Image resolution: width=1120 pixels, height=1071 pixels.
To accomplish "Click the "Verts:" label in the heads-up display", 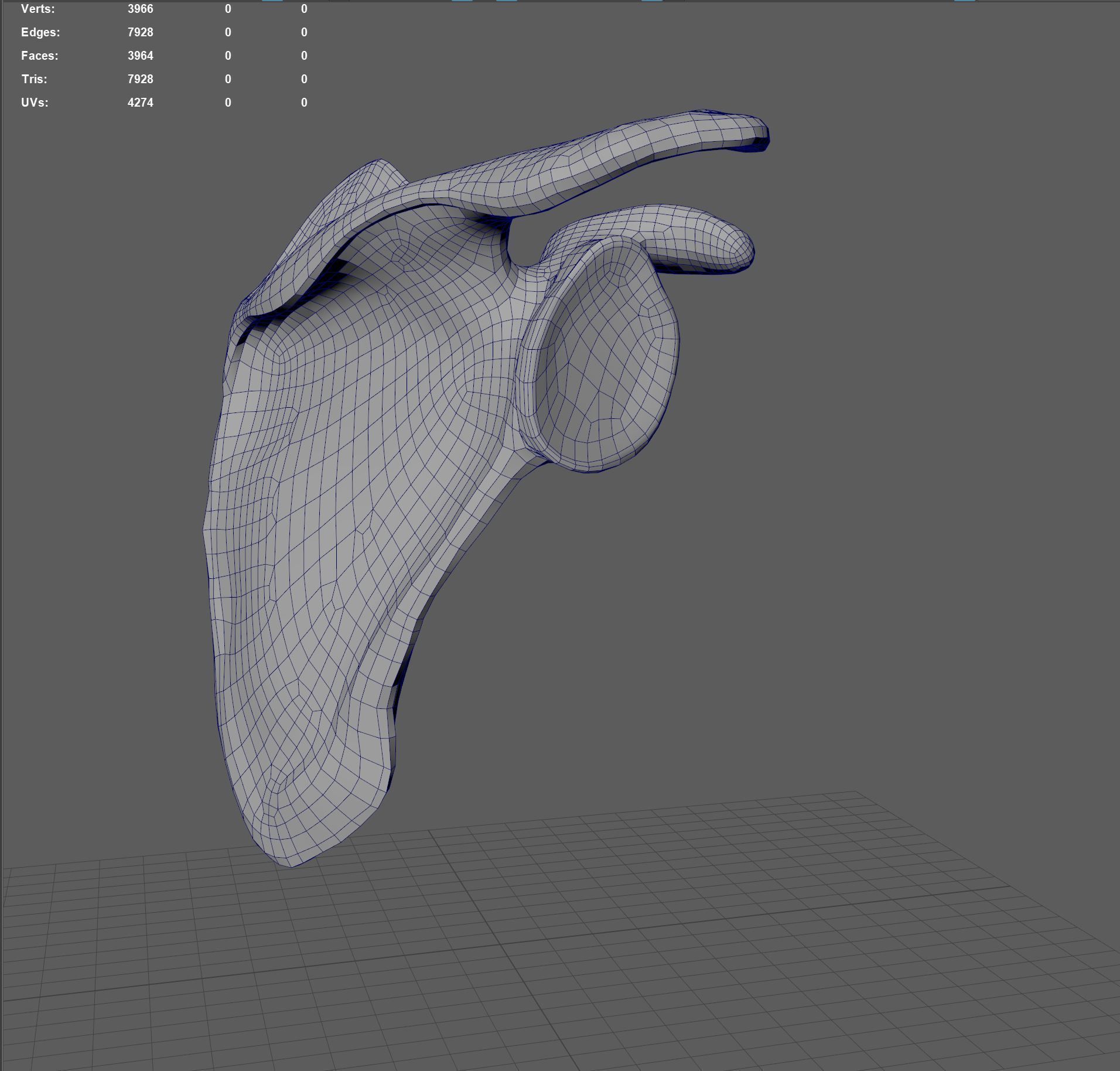I will [x=37, y=9].
